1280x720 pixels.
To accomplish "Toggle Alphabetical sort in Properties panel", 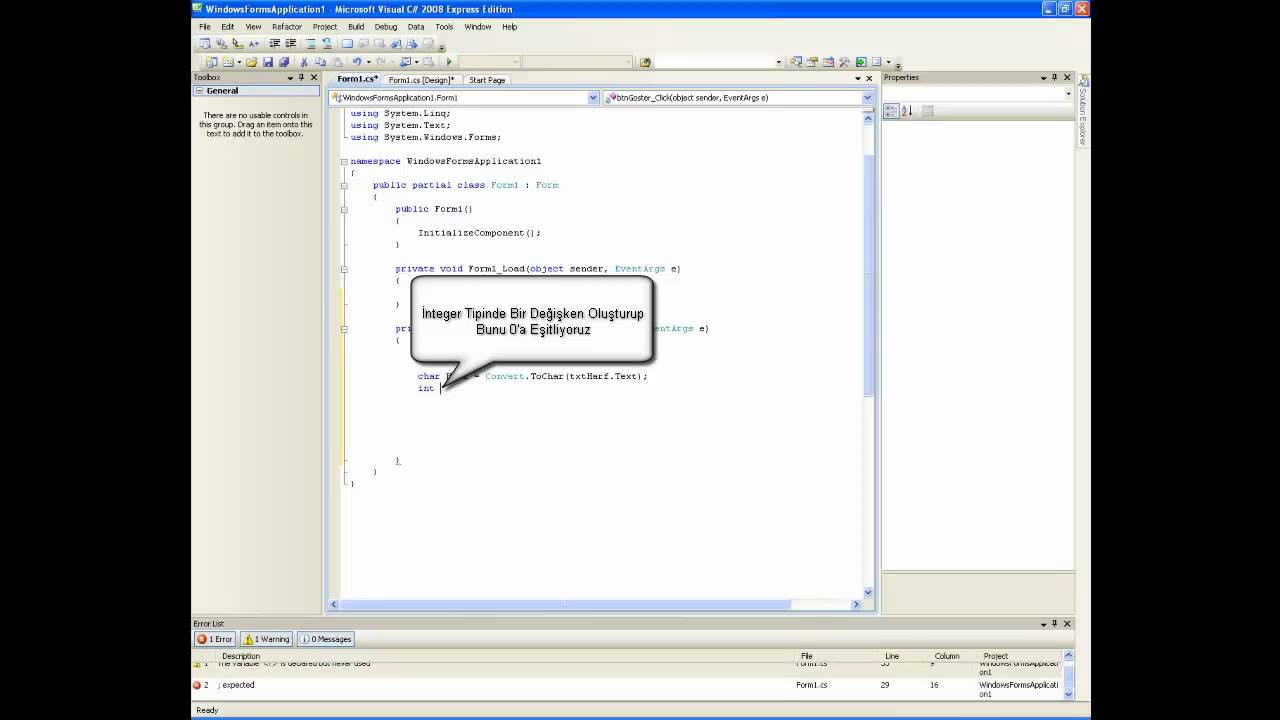I will pos(907,111).
